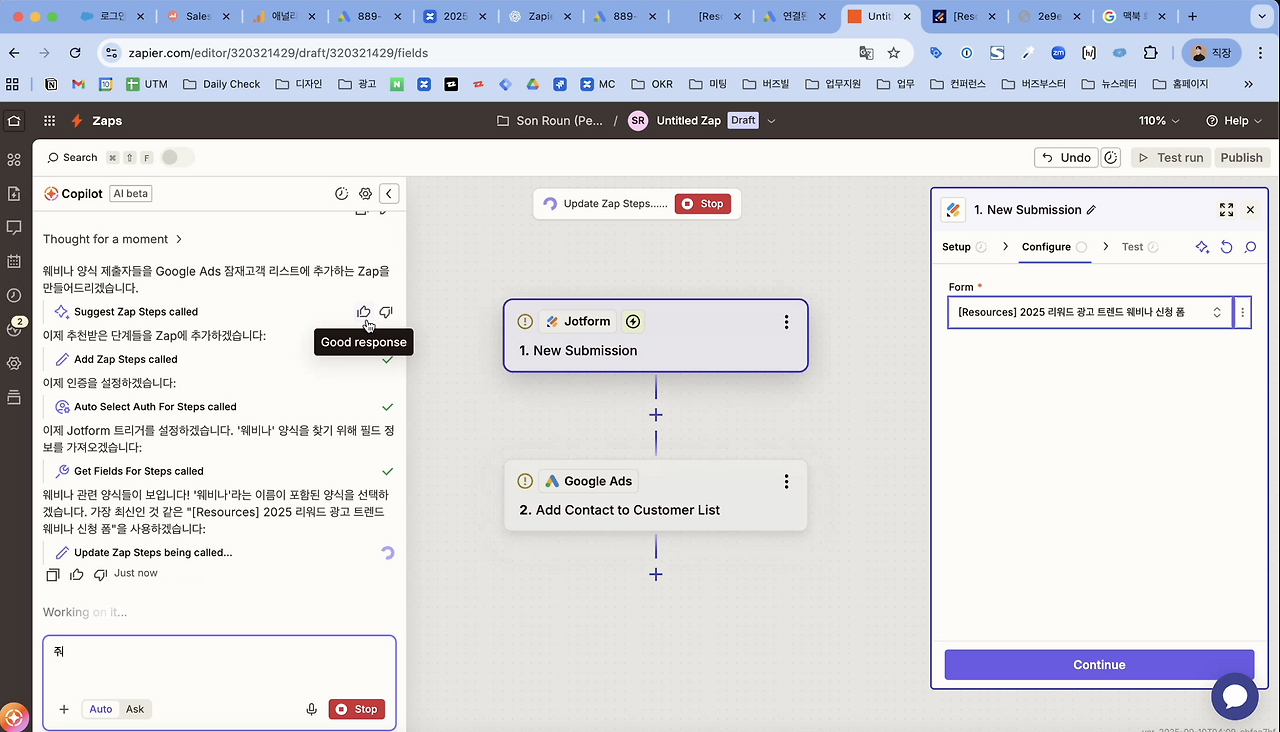Mark Suggest Zap Steps response as good
This screenshot has width=1280, height=732.
[364, 312]
